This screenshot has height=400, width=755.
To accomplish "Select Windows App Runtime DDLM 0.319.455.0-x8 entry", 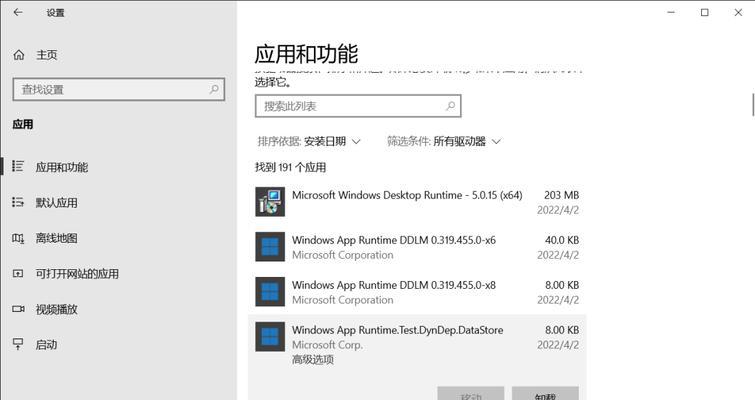I will click(x=417, y=292).
